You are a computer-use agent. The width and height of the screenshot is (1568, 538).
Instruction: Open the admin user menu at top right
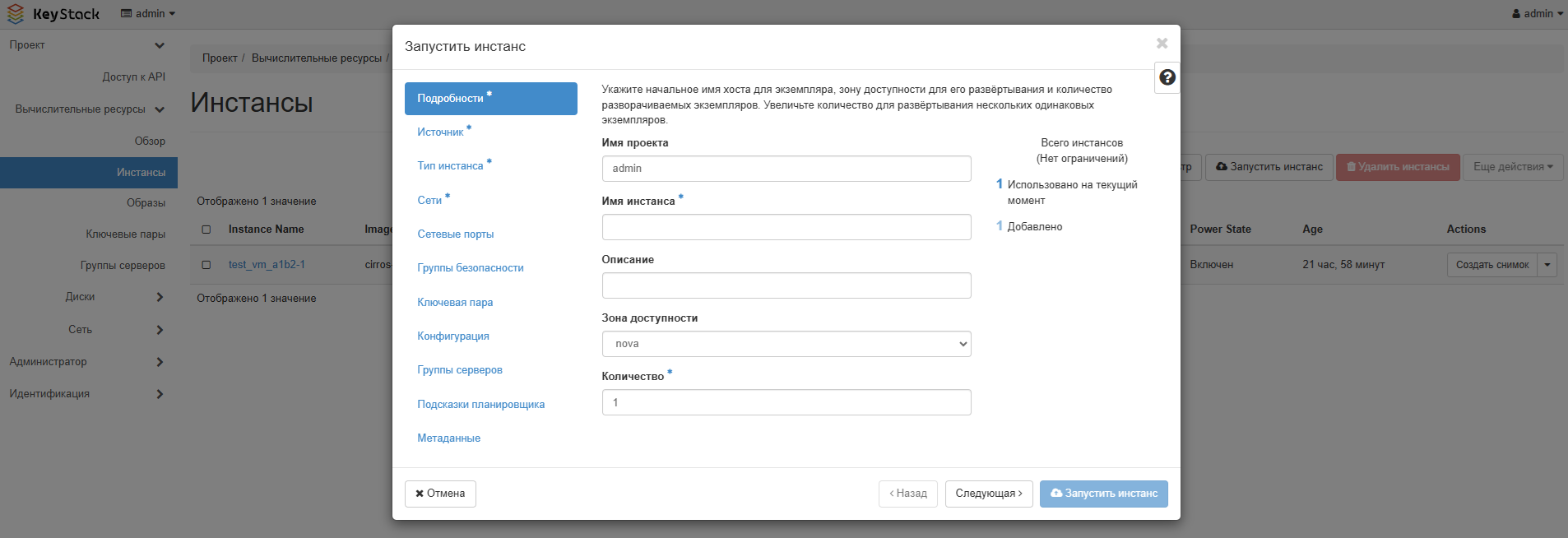pos(1537,14)
